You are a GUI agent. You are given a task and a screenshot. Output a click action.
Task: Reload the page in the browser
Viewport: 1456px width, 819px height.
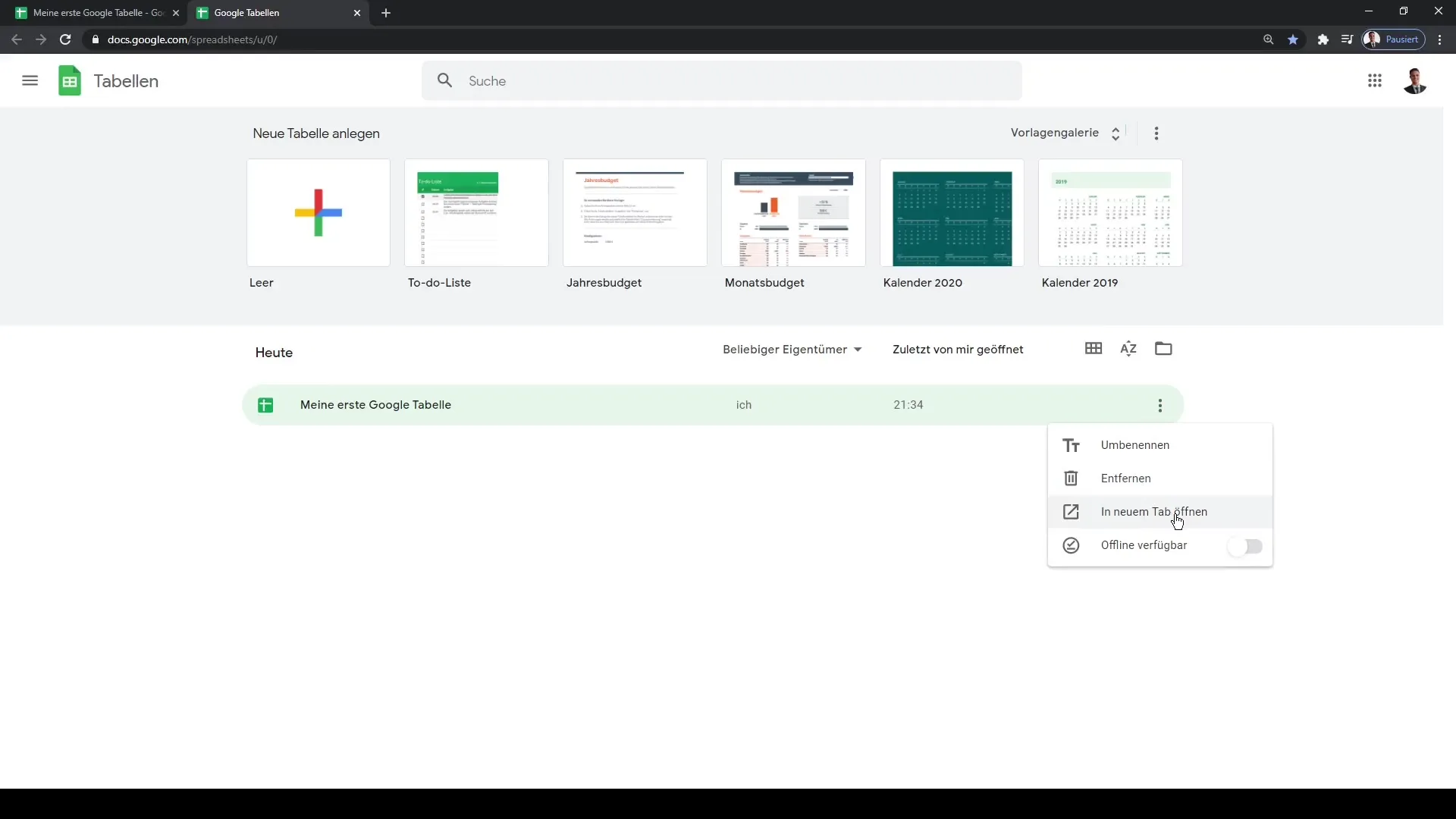click(65, 39)
